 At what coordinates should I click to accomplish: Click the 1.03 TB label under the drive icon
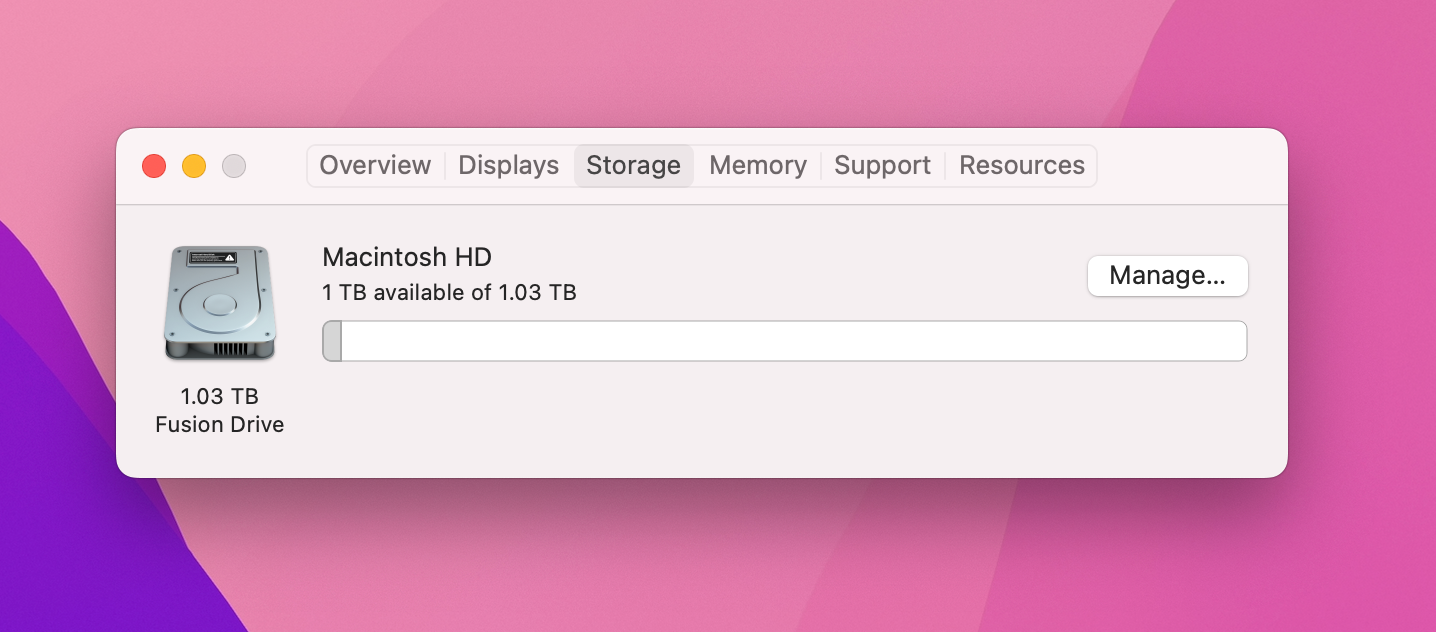click(x=220, y=396)
